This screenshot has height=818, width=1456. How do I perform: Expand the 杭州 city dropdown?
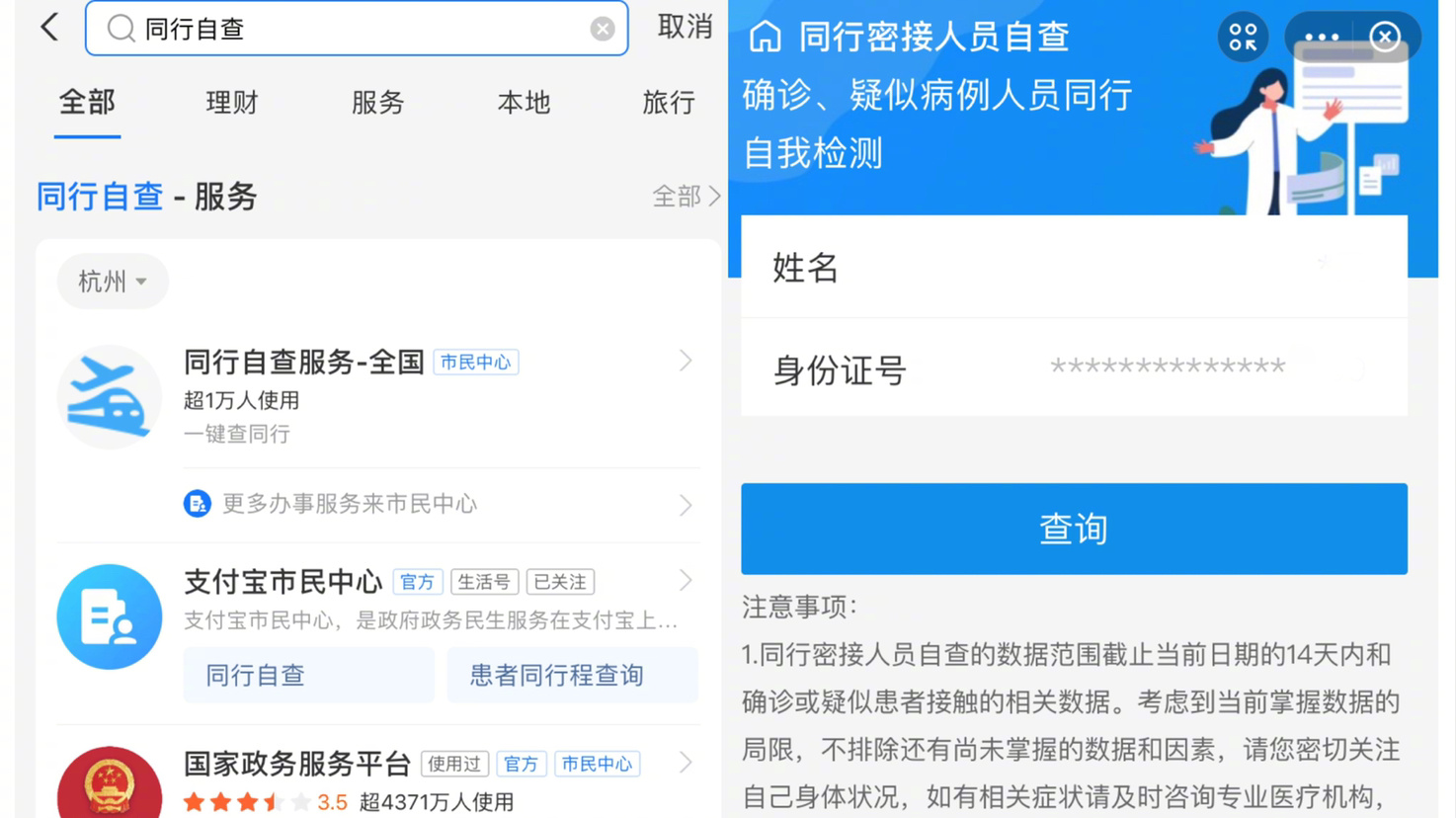pyautogui.click(x=113, y=282)
